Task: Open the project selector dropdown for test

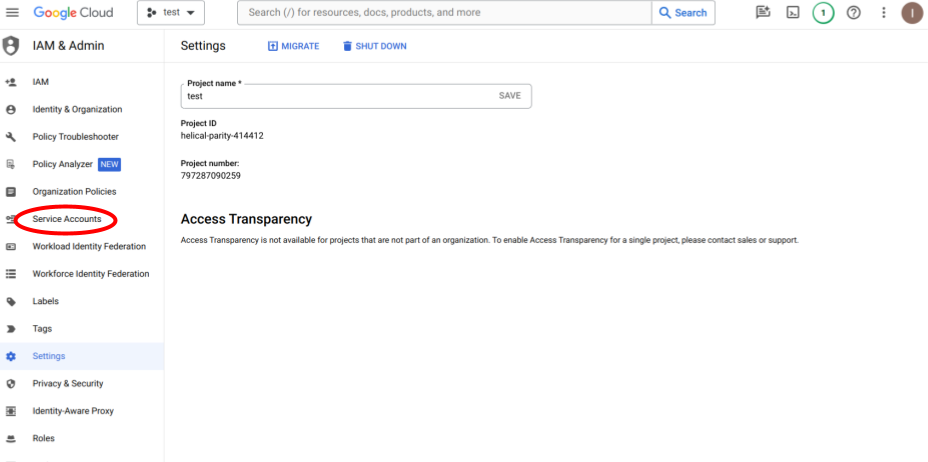Action: click(170, 13)
